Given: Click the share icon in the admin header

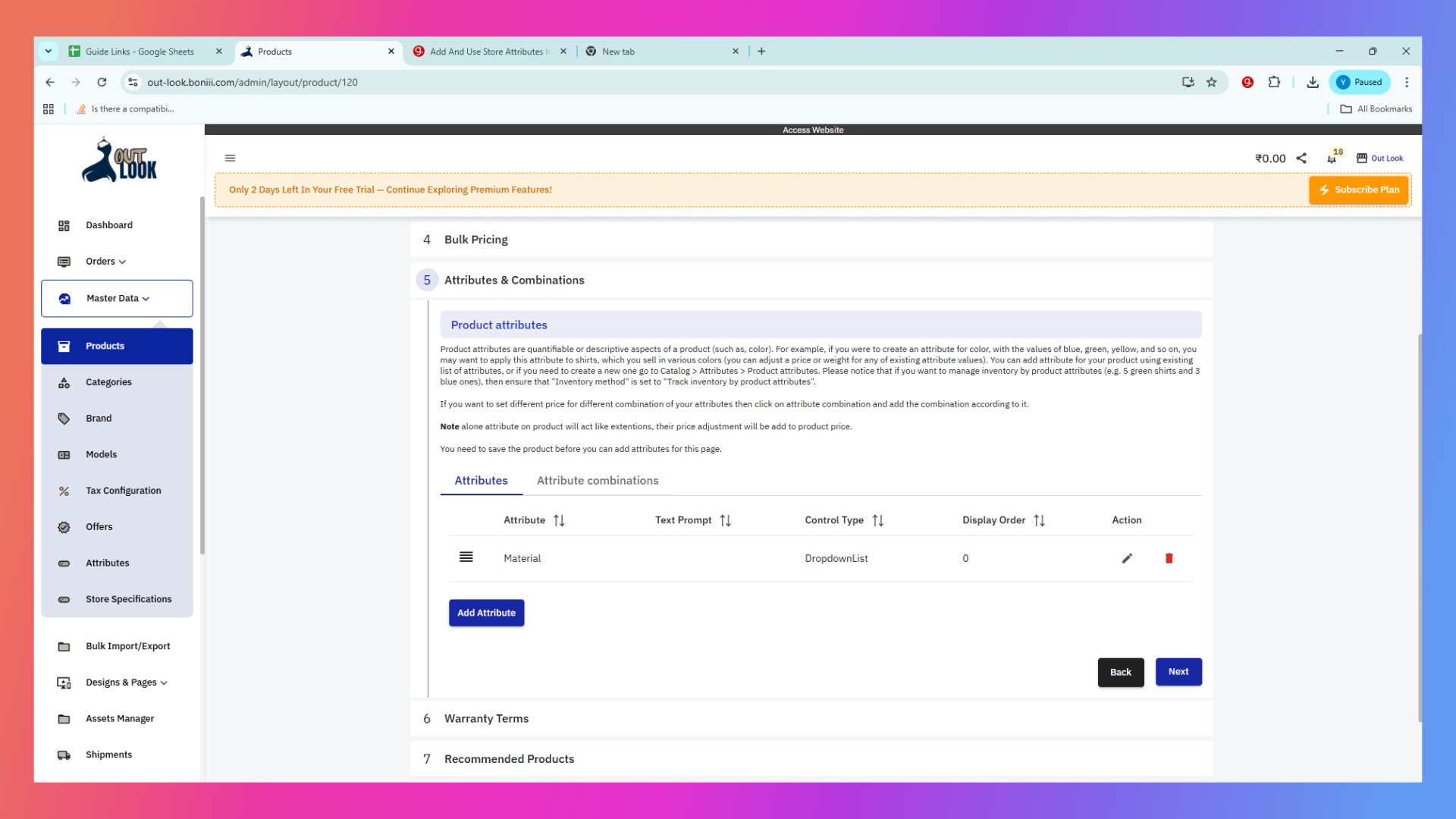Looking at the screenshot, I should [x=1301, y=158].
